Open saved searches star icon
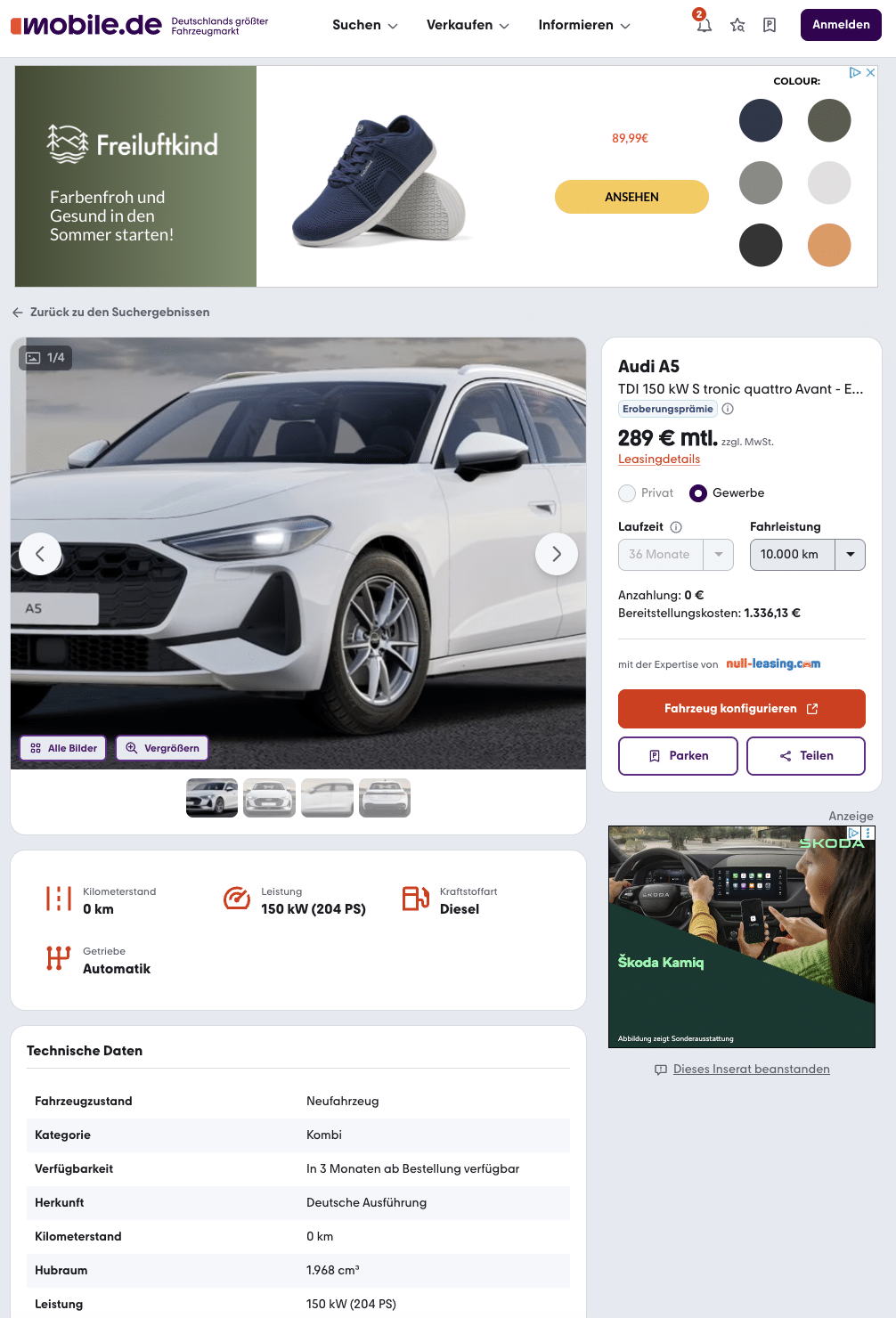The width and height of the screenshot is (896, 1318). [x=737, y=25]
